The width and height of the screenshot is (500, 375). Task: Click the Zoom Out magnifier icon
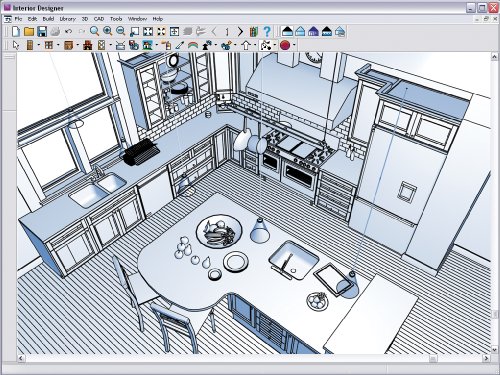tap(121, 31)
